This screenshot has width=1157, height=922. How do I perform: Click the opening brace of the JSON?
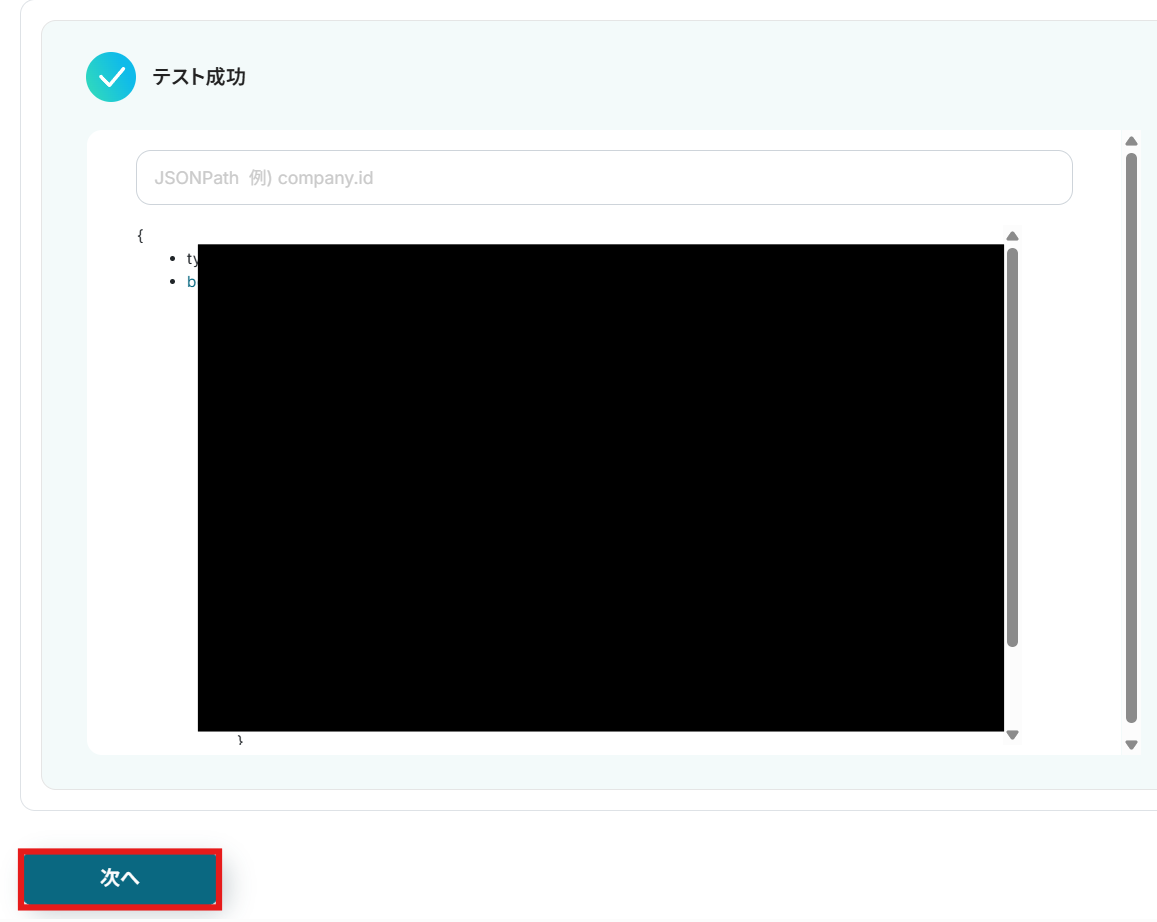point(140,235)
